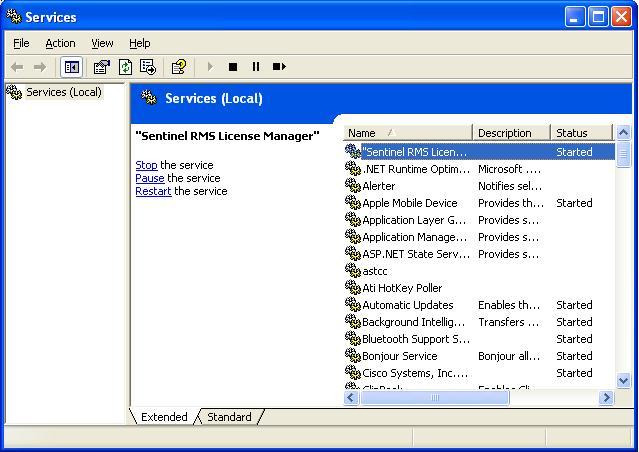
Task: Switch to the Standard tab
Action: click(229, 417)
